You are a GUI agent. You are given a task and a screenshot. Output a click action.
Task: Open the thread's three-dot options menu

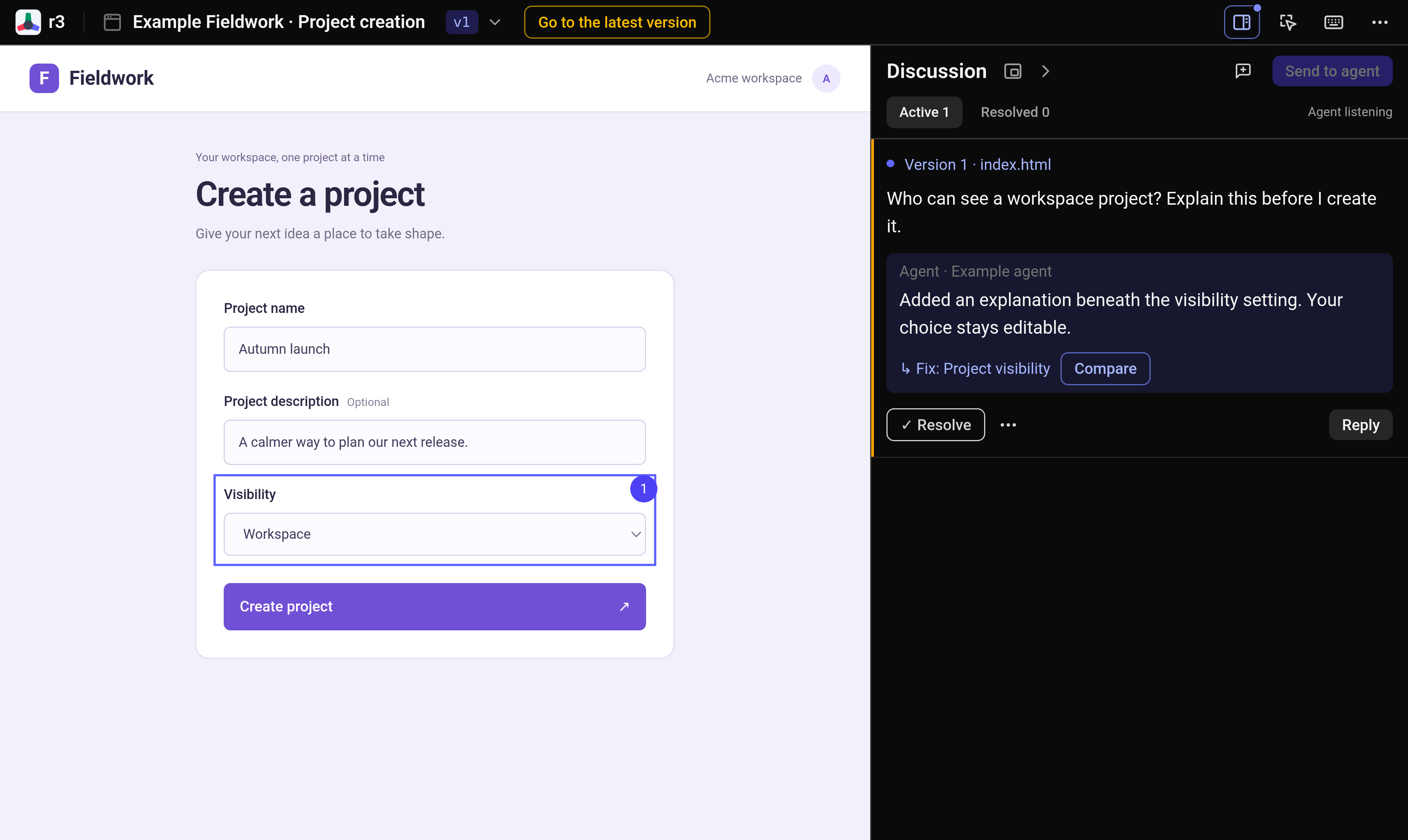pyautogui.click(x=1008, y=425)
